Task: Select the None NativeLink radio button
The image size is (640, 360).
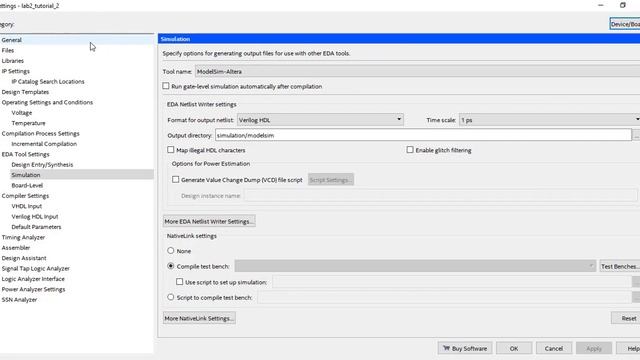Action: (x=171, y=251)
